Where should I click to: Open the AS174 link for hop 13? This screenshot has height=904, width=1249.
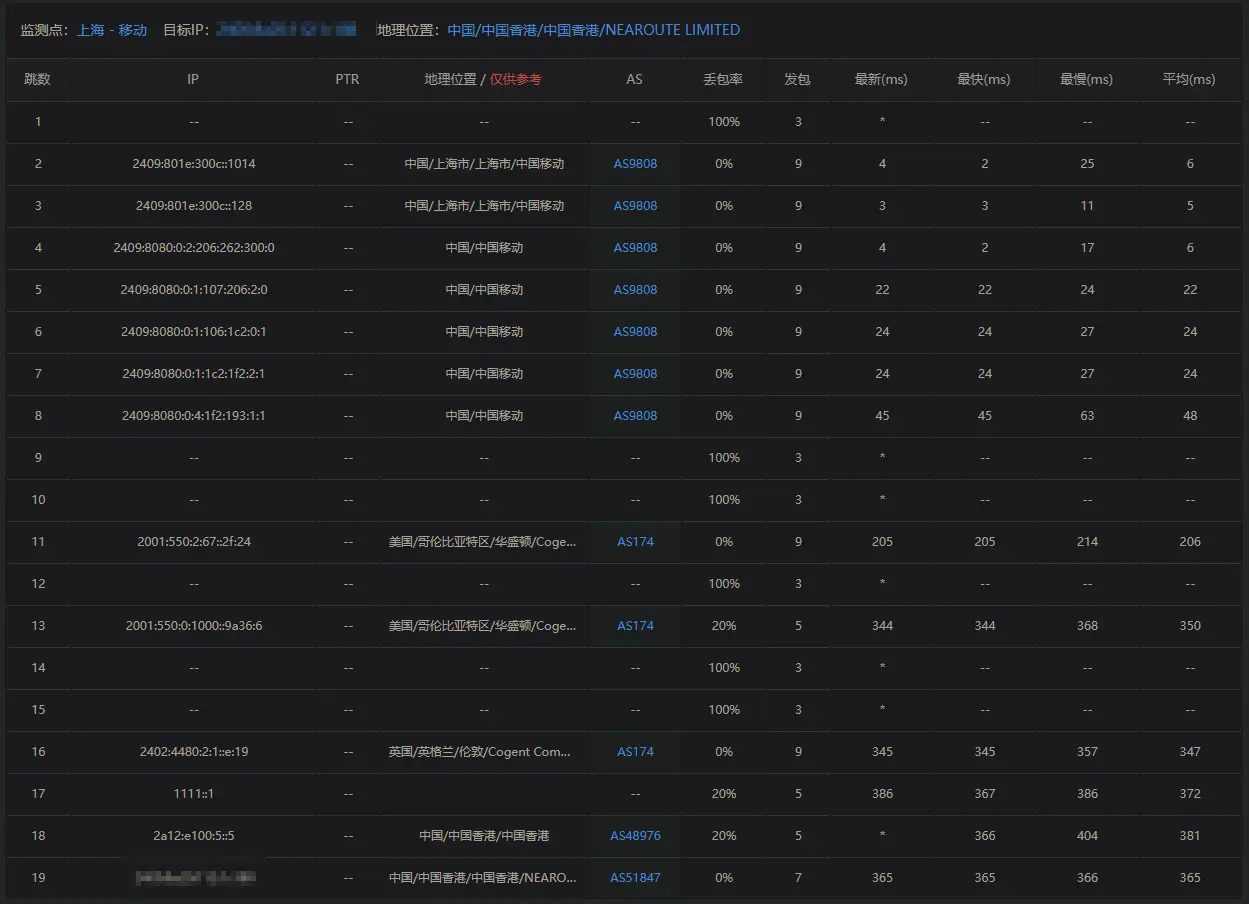pos(635,626)
